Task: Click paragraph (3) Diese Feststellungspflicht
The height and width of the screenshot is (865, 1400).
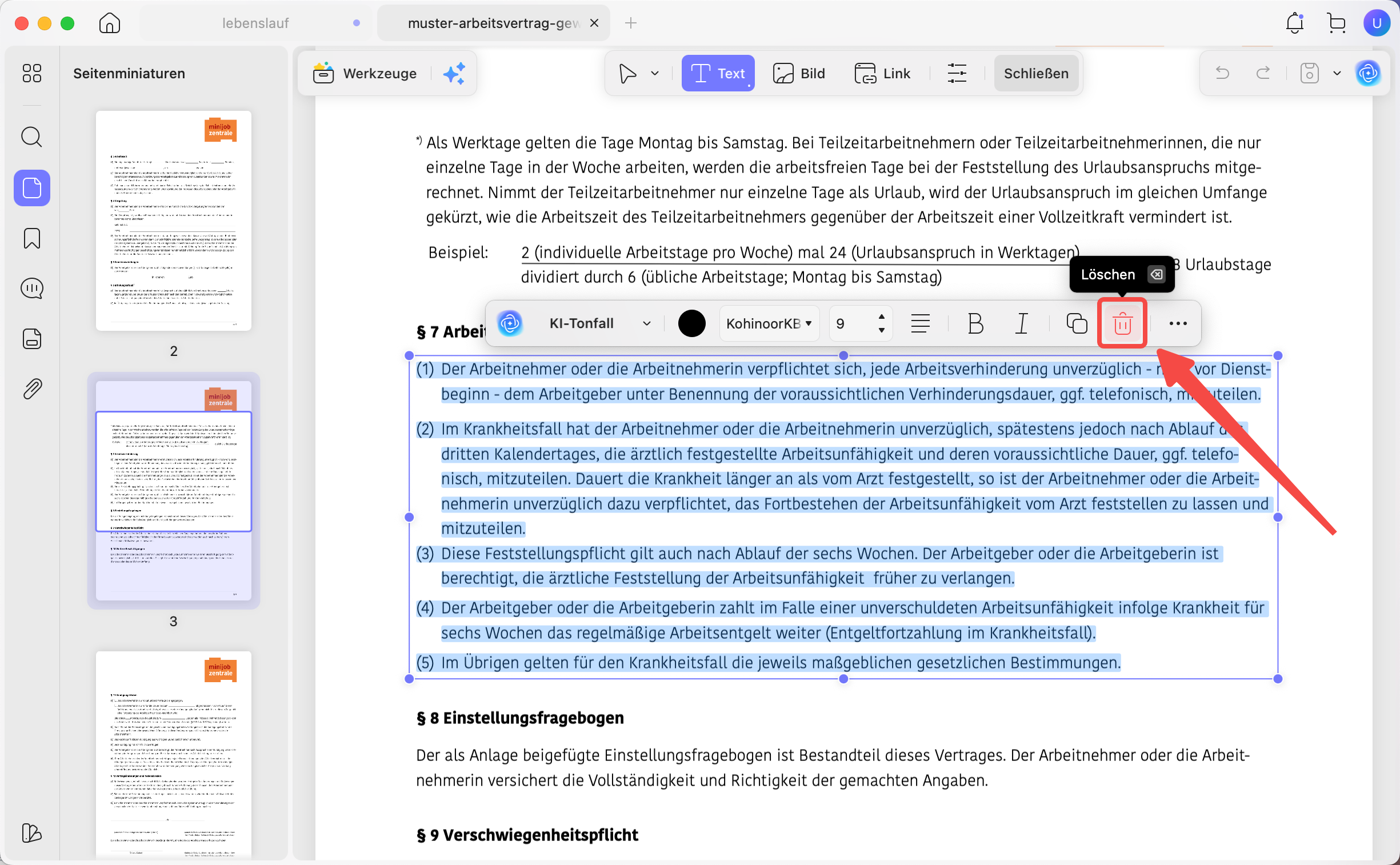Action: pos(819,566)
